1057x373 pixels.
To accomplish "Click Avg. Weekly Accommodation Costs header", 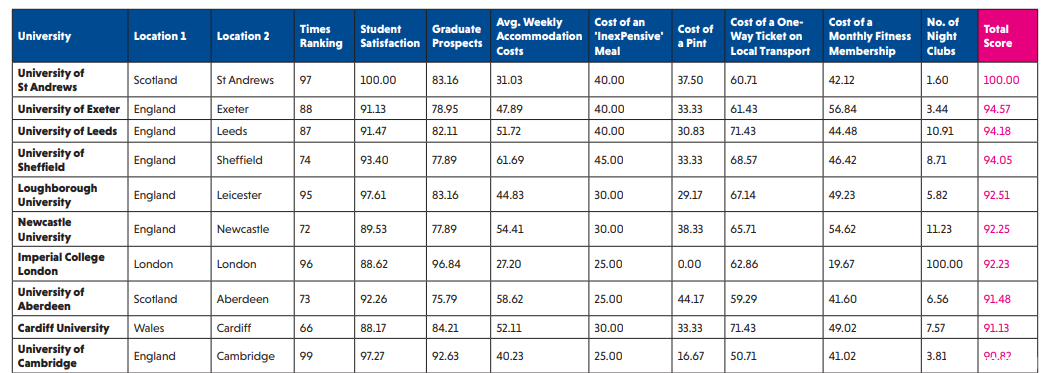I will pyautogui.click(x=539, y=36).
